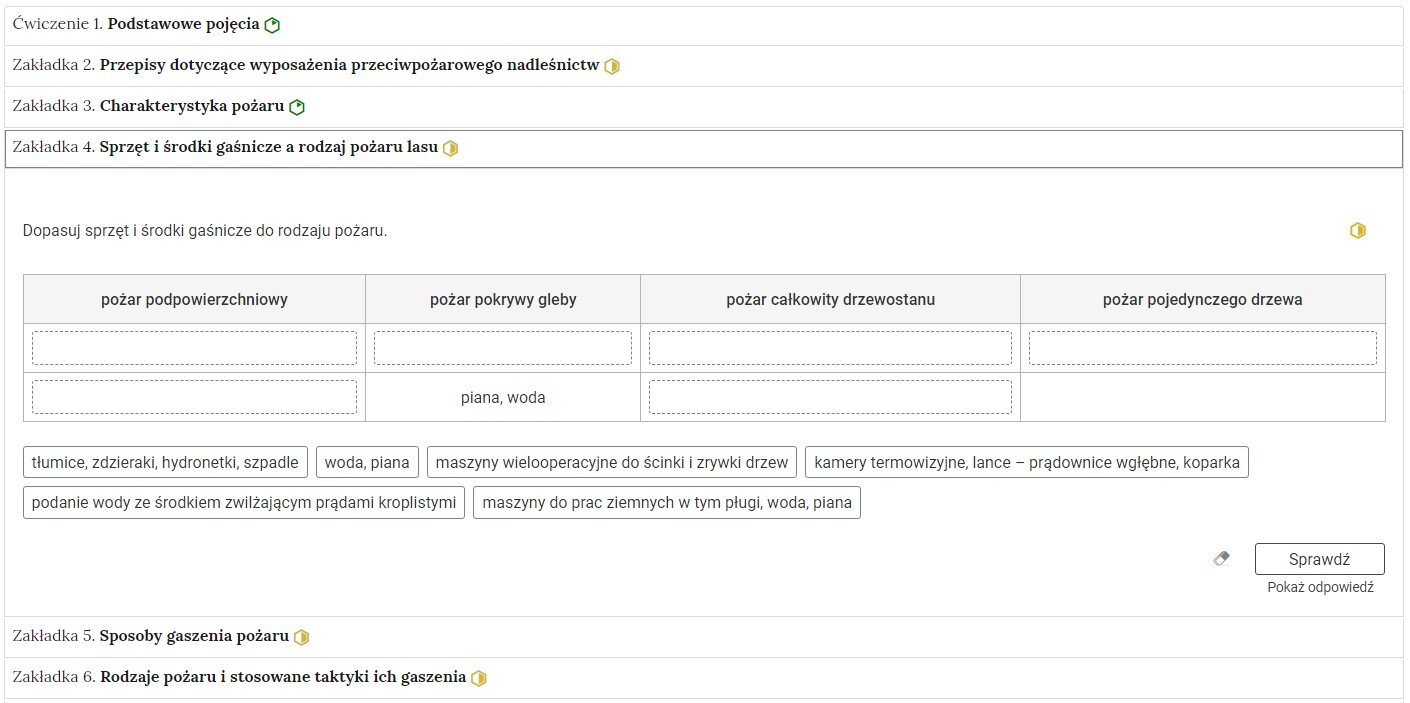This screenshot has height=703, width=1410.
Task: Click the empty field under pożar pojedynczego drzewa
Action: [x=1202, y=347]
